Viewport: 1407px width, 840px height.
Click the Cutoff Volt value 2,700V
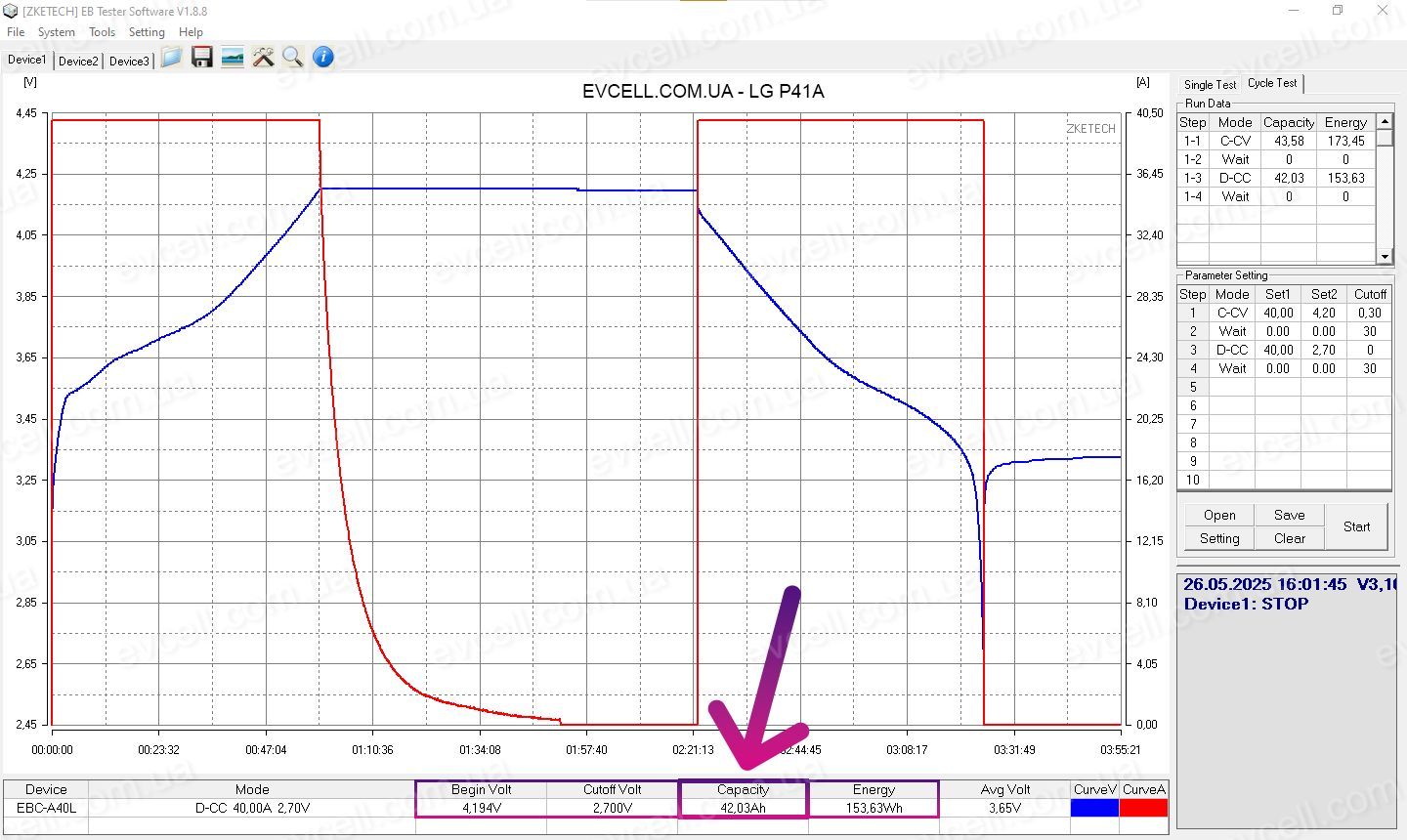(613, 808)
